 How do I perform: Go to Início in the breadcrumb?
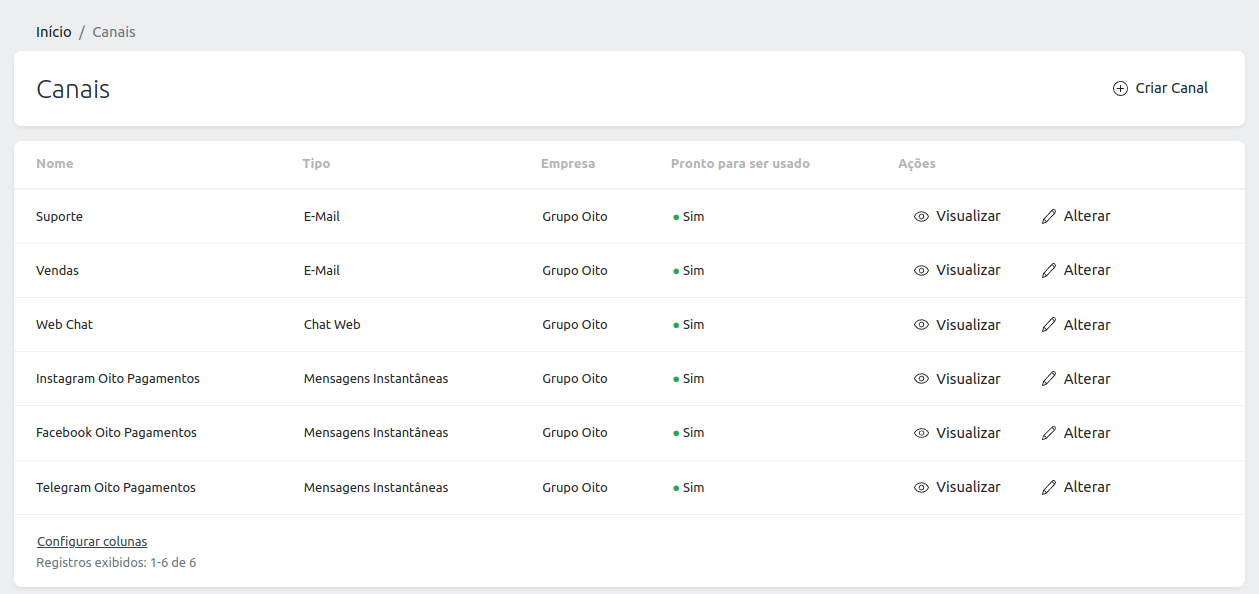54,32
